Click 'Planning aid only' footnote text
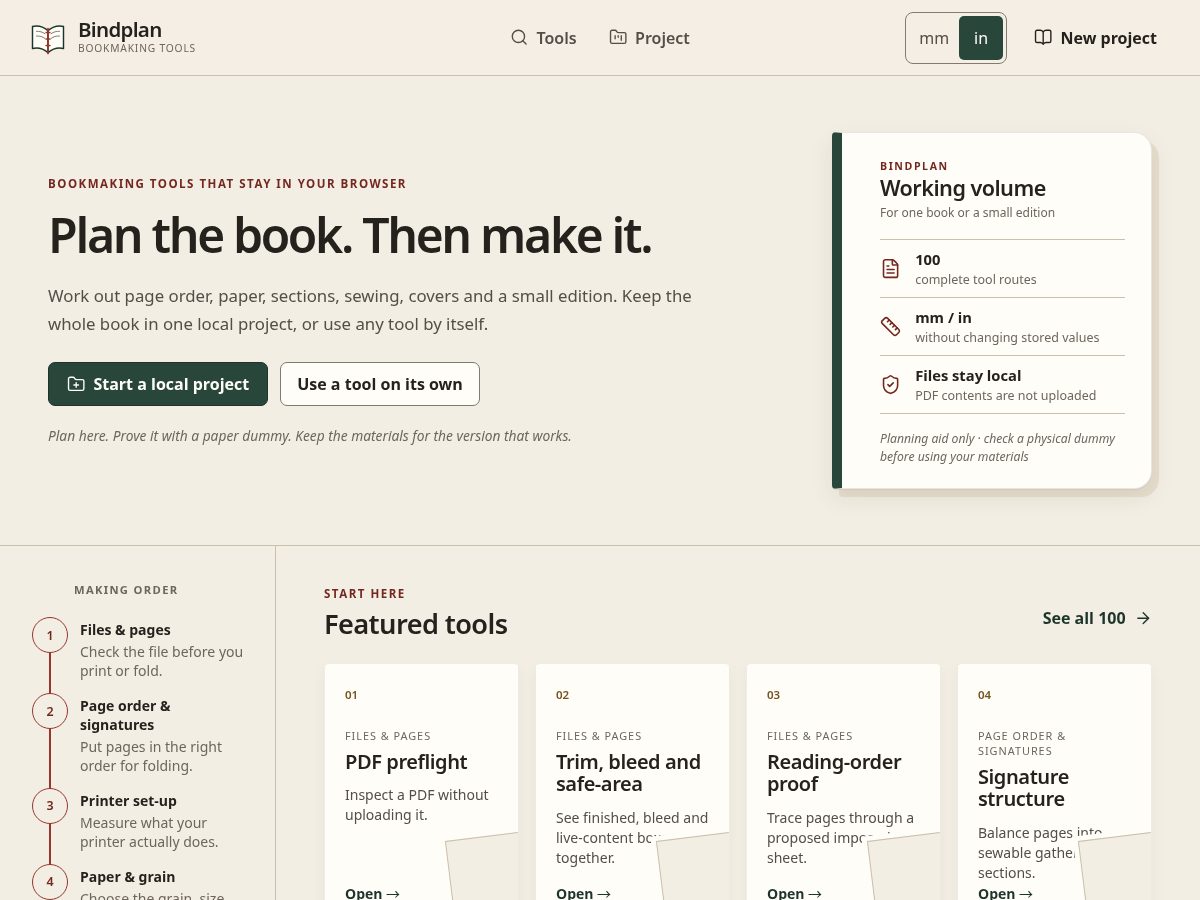The width and height of the screenshot is (1200, 900). 997,447
